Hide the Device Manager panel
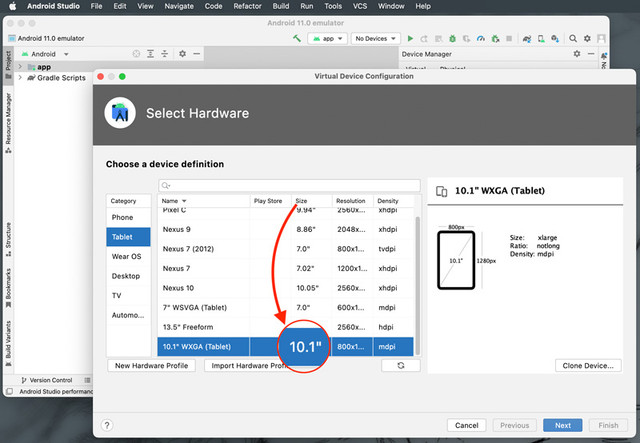The image size is (640, 443). coord(591,53)
